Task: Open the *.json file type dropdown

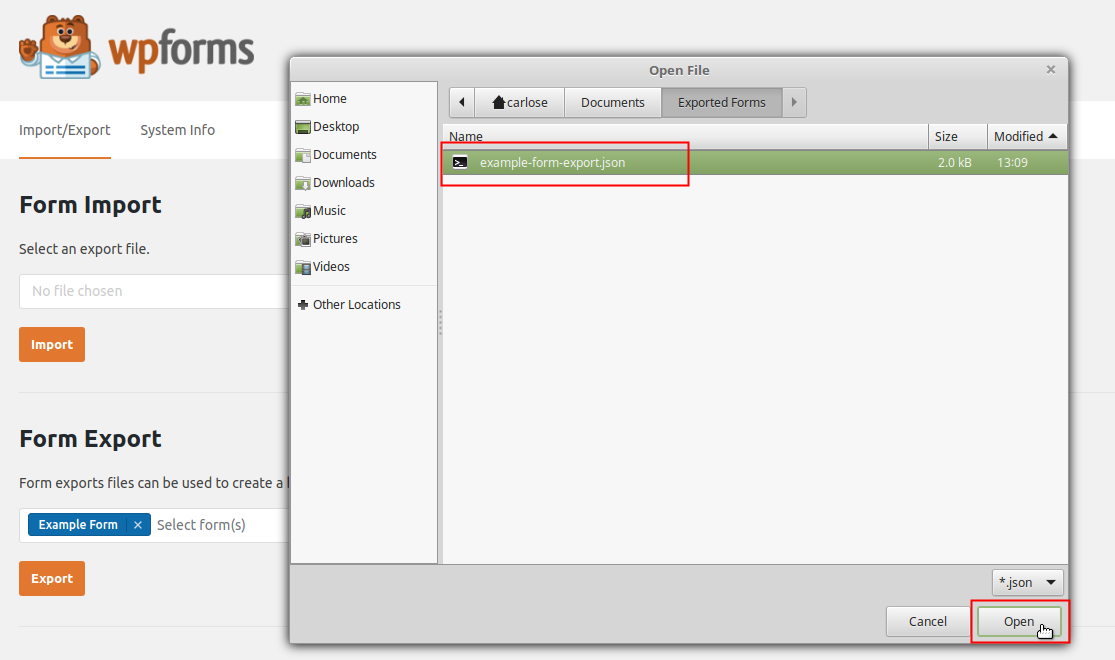Action: 1027,581
